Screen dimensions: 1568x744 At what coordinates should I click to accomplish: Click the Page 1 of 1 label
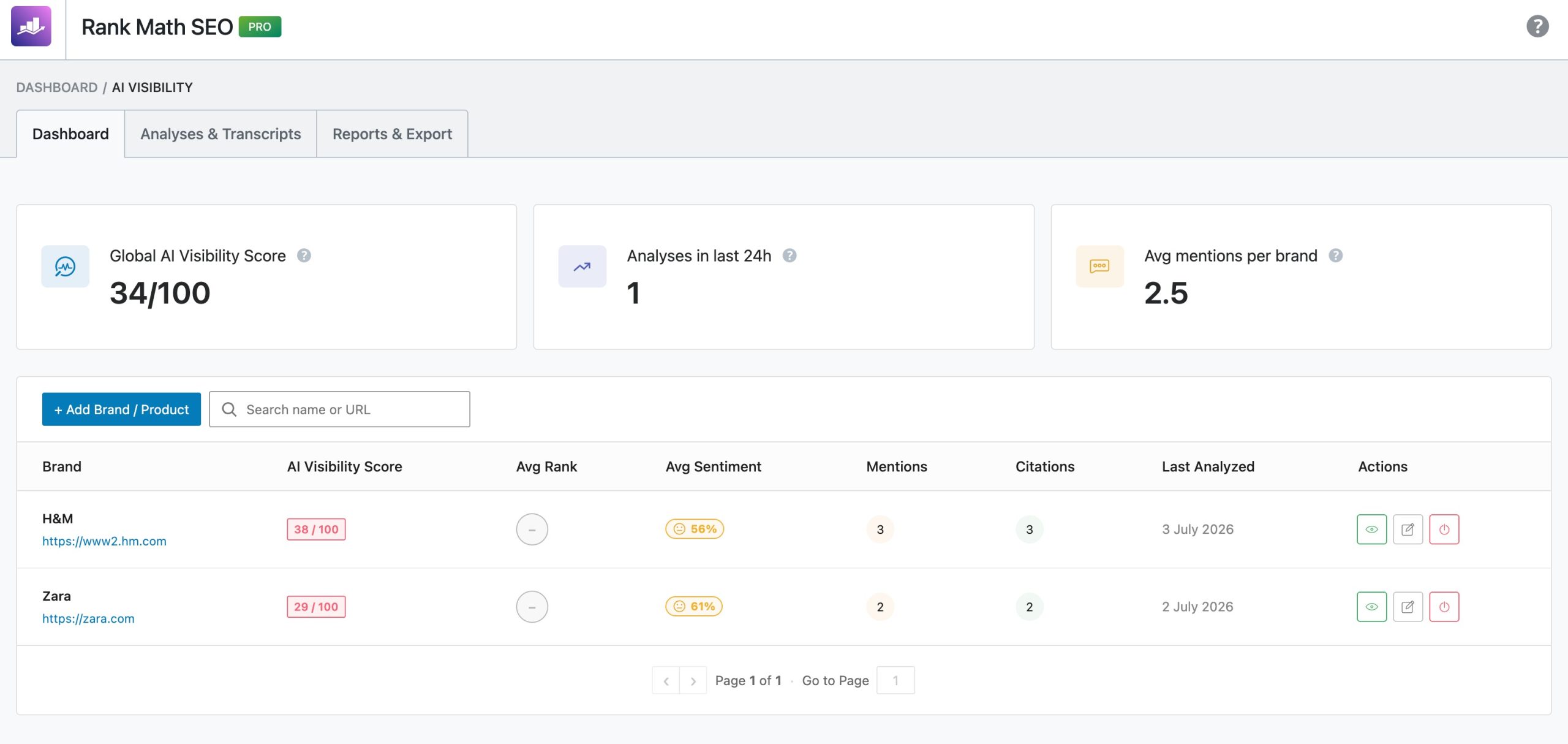(748, 680)
